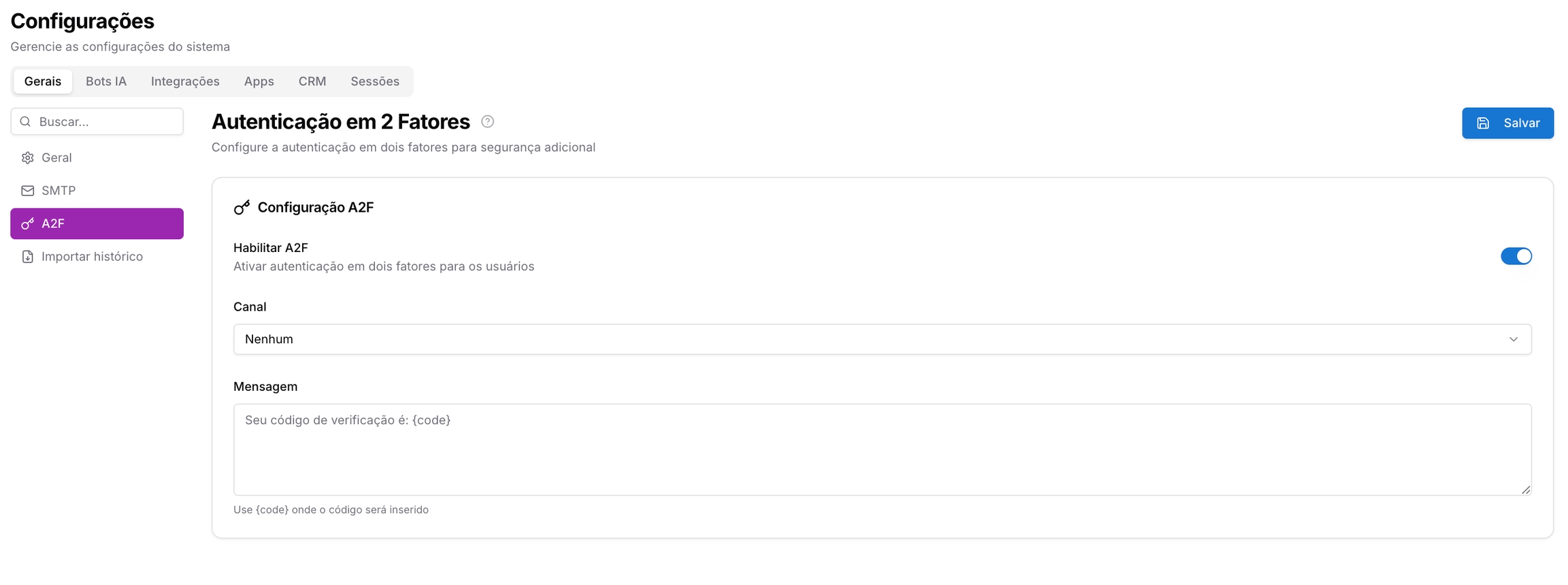Click the file import icon for Importar histórico

coord(27,257)
